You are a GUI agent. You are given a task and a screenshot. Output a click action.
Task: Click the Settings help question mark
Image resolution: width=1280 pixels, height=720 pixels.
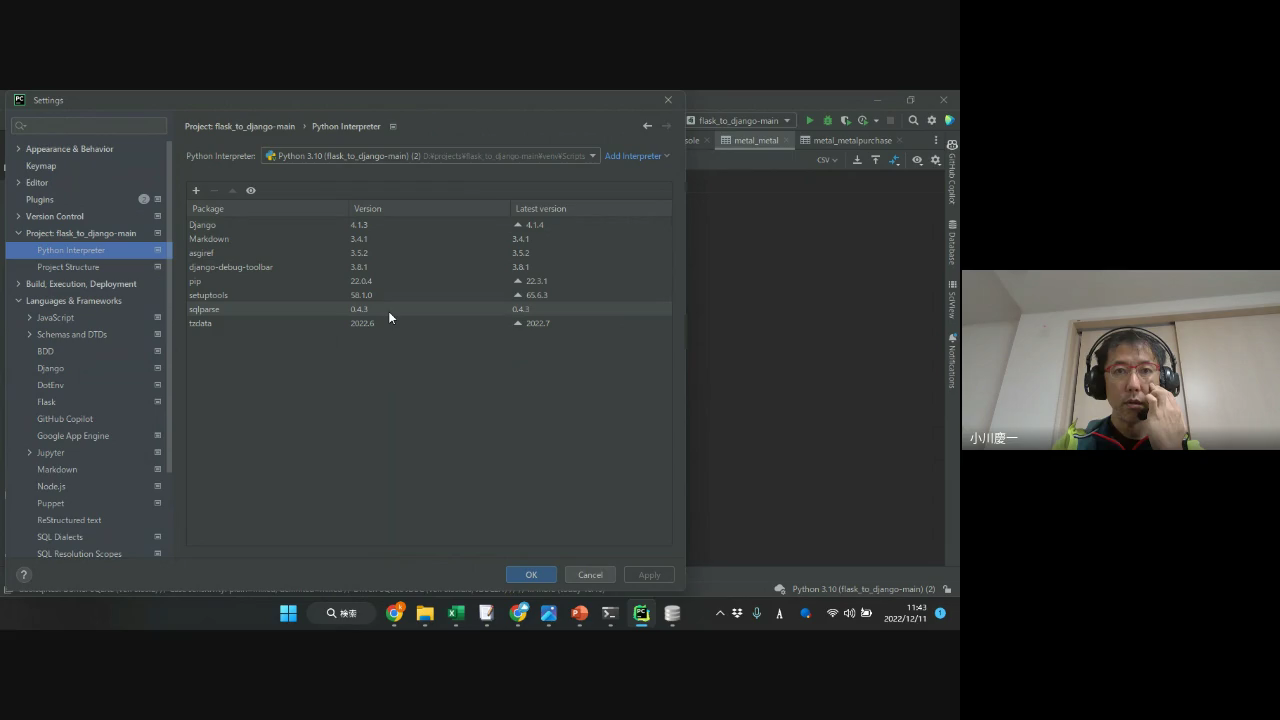[x=24, y=574]
